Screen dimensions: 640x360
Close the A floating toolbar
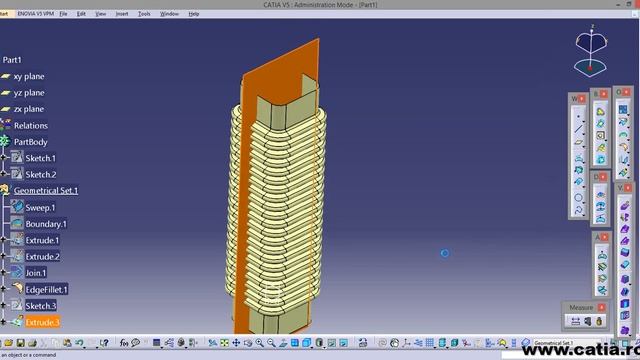click(604, 237)
